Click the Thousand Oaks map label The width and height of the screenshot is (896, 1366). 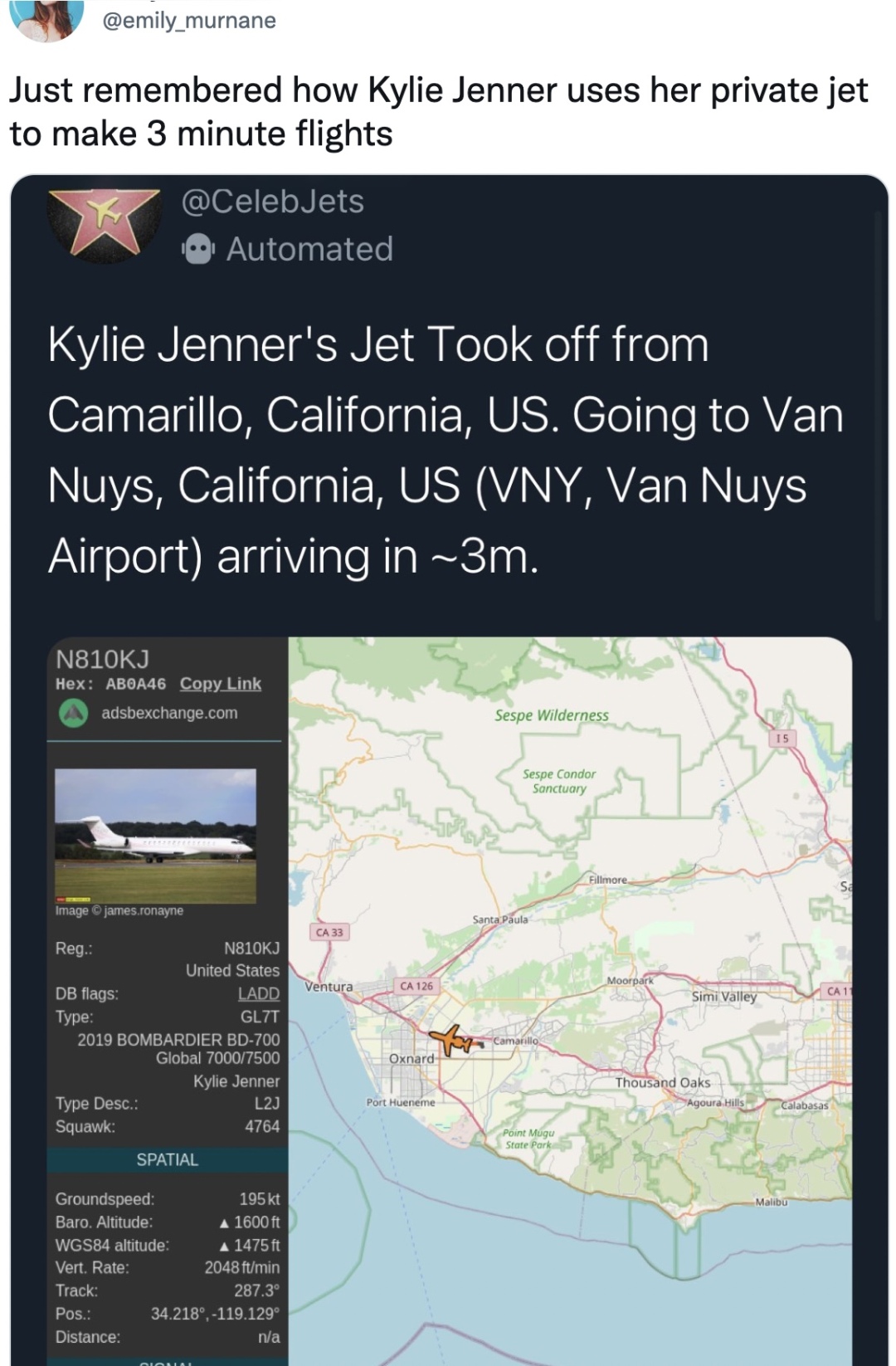[662, 1082]
